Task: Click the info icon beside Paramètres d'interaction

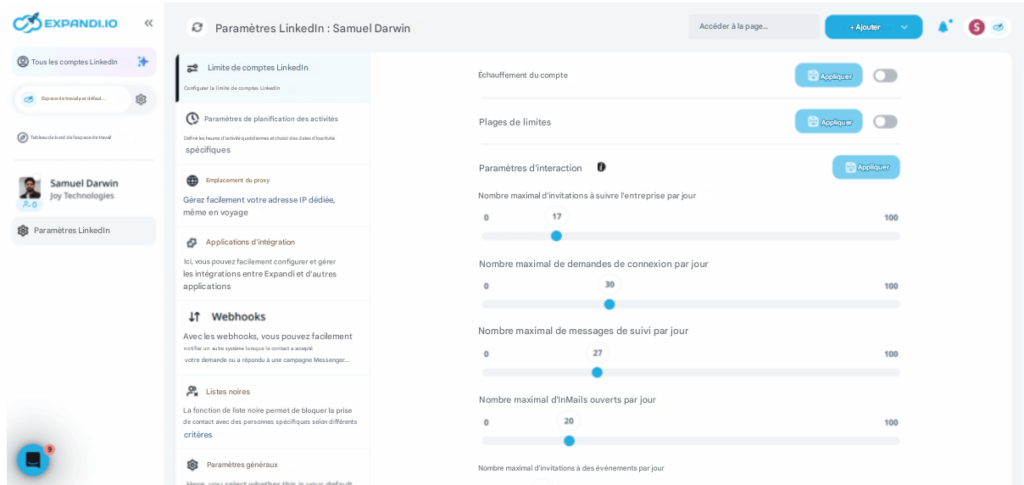Action: coord(601,167)
